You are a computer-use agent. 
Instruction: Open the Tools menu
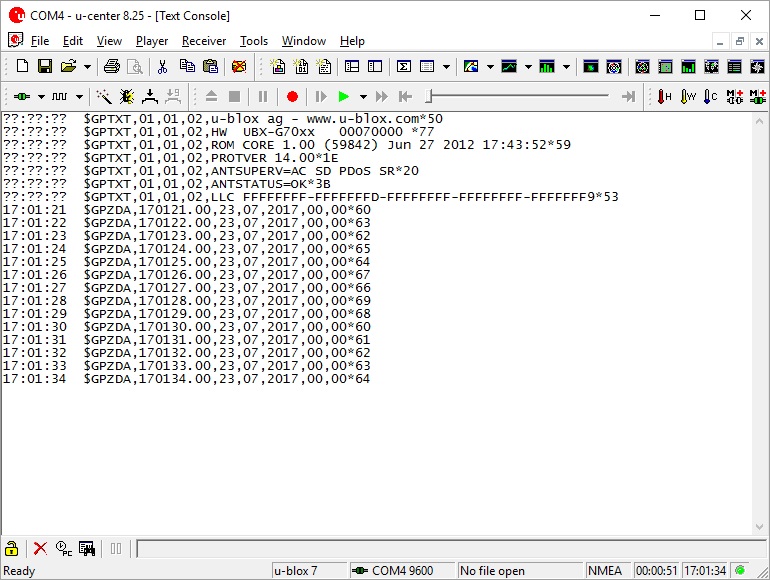253,41
